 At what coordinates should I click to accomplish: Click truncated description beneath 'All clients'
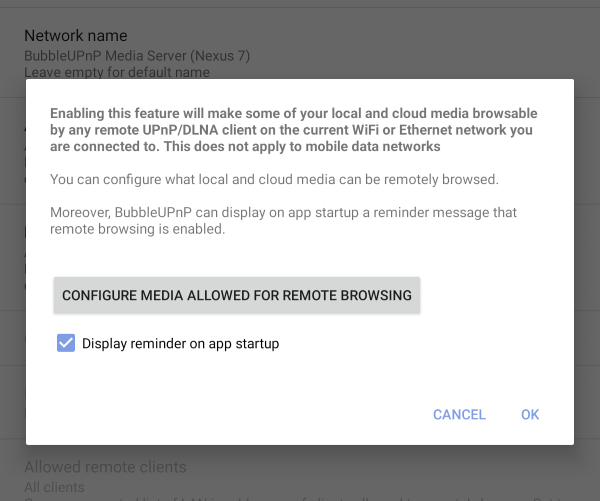[x=300, y=498]
